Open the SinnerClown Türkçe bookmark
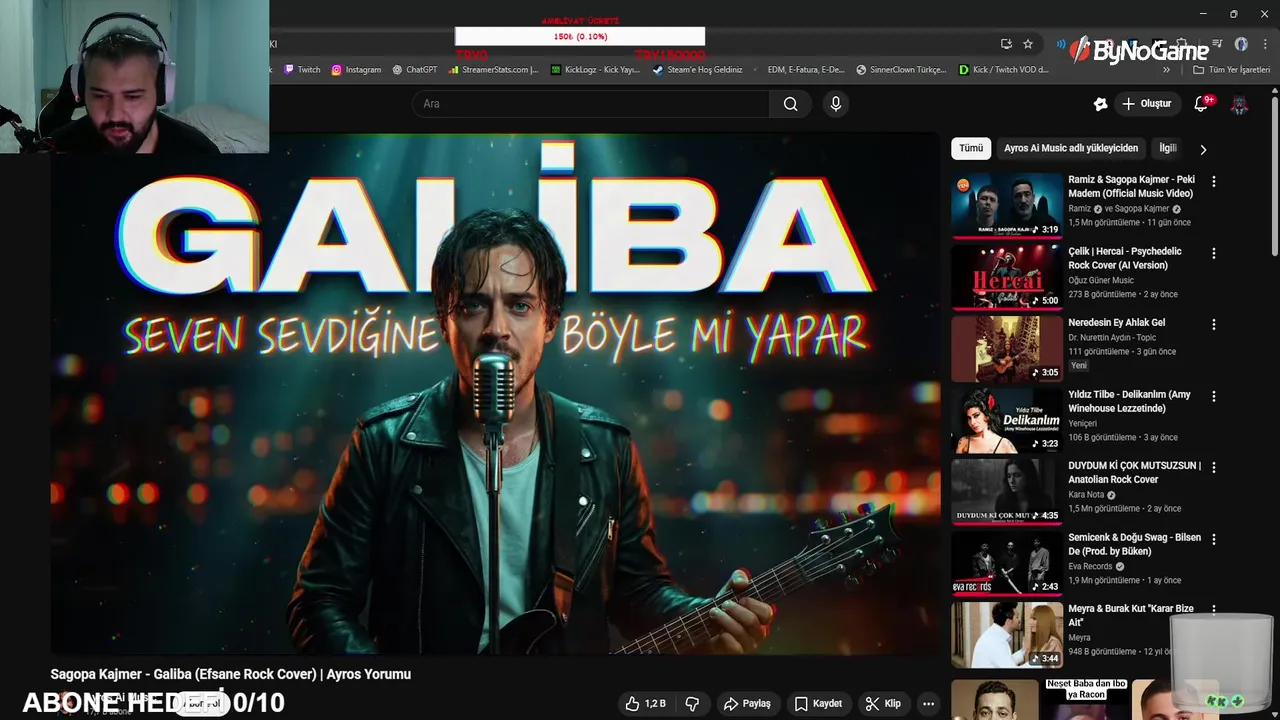This screenshot has height=720, width=1280. (901, 70)
